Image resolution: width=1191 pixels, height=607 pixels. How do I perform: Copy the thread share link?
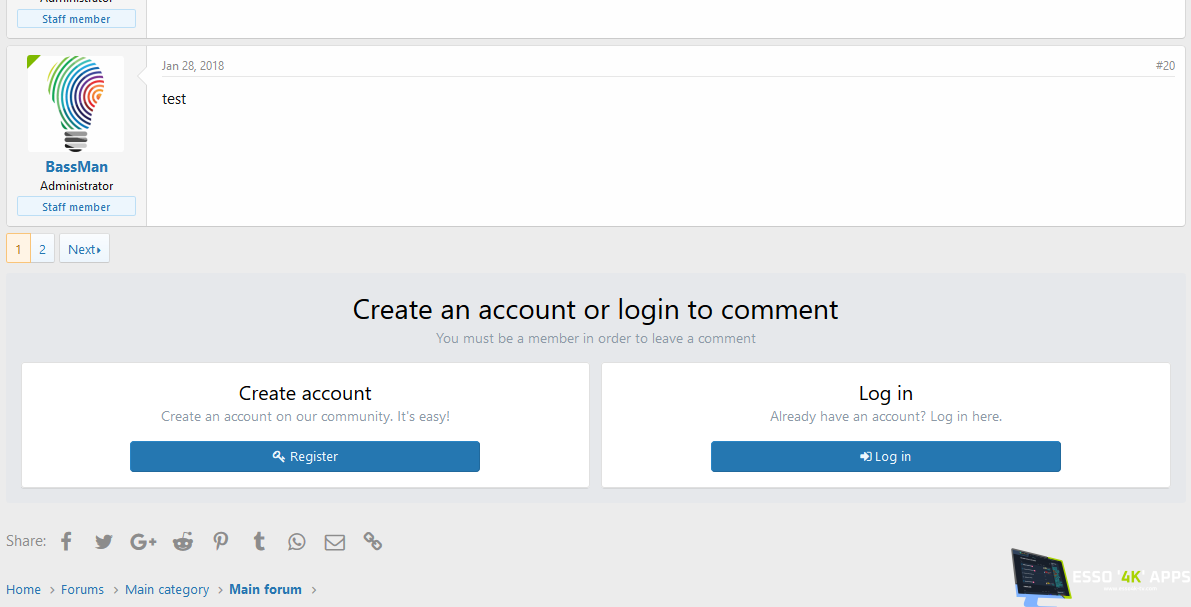click(372, 541)
